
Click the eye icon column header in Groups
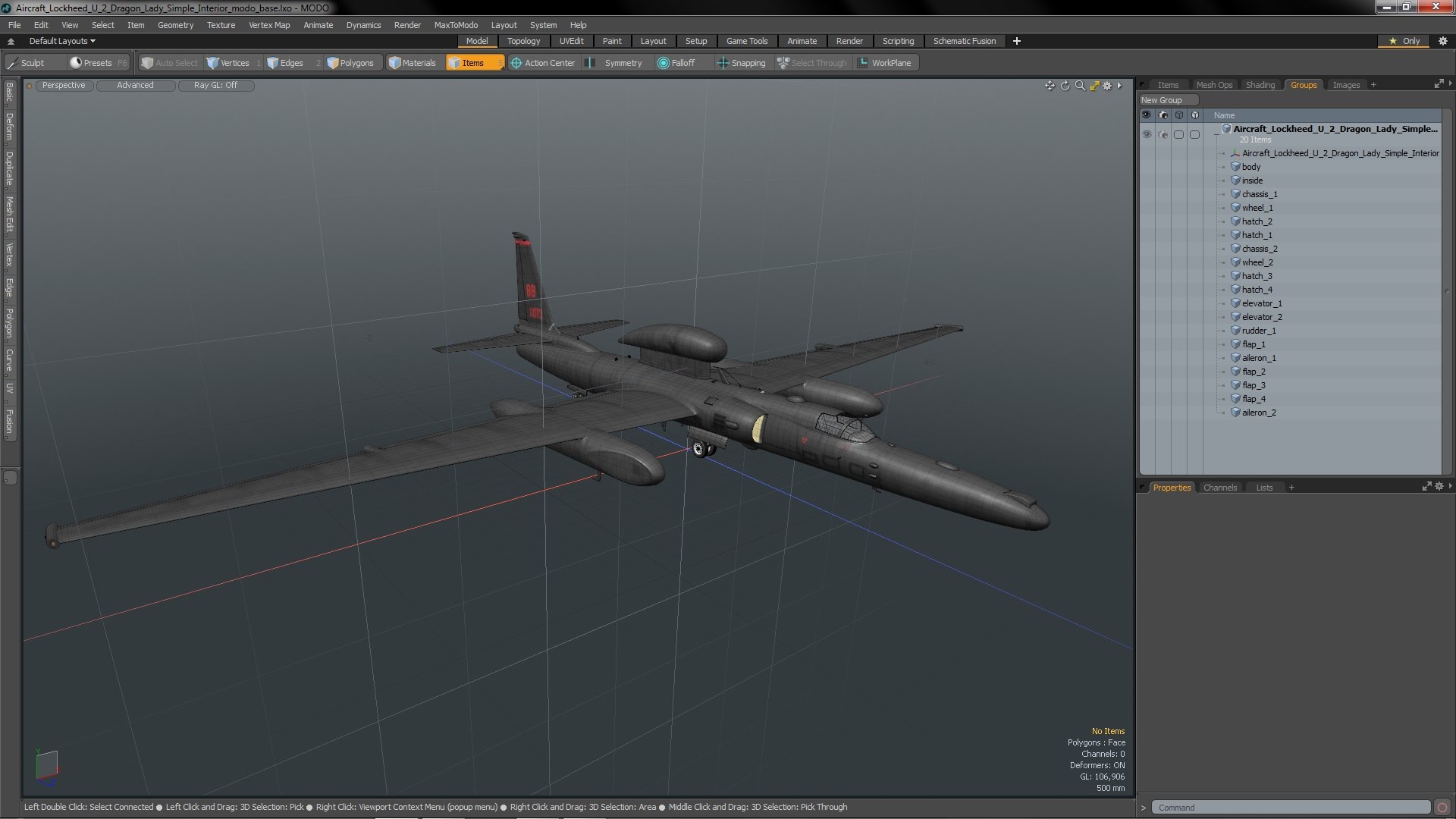(x=1147, y=115)
